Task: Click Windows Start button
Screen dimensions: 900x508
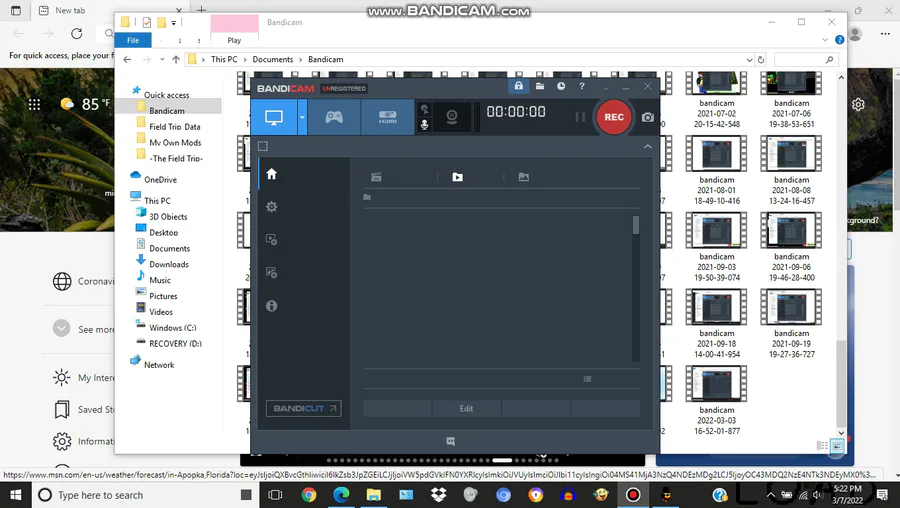Action: click(15, 495)
